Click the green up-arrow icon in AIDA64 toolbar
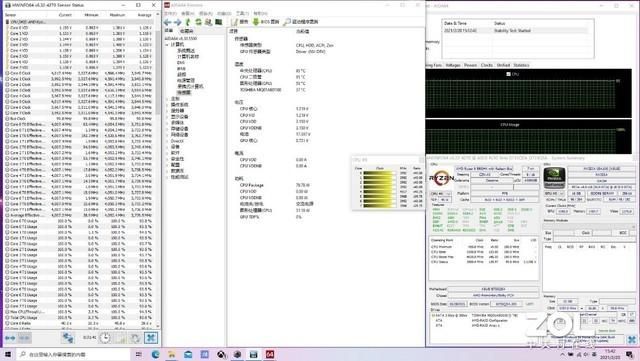This screenshot has width=640, height=361. point(188,22)
